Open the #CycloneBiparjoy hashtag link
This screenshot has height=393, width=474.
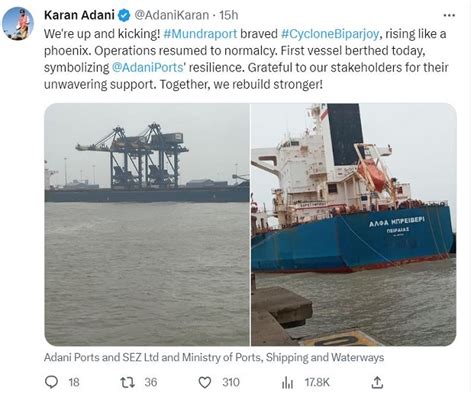pyautogui.click(x=330, y=34)
